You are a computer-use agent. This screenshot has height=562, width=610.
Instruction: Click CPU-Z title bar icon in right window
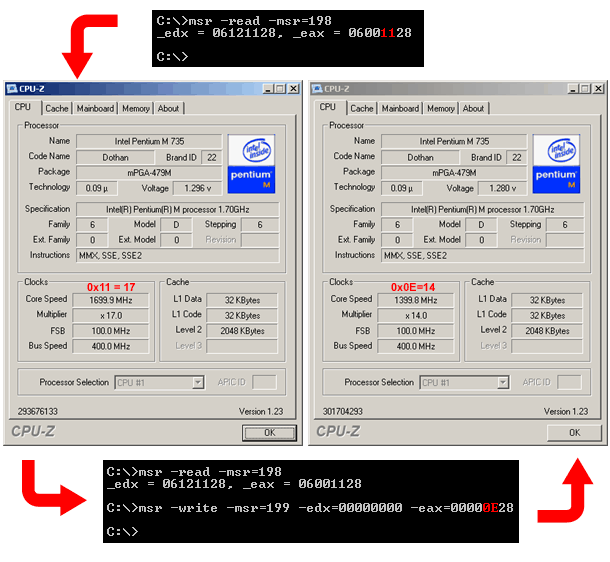point(317,89)
